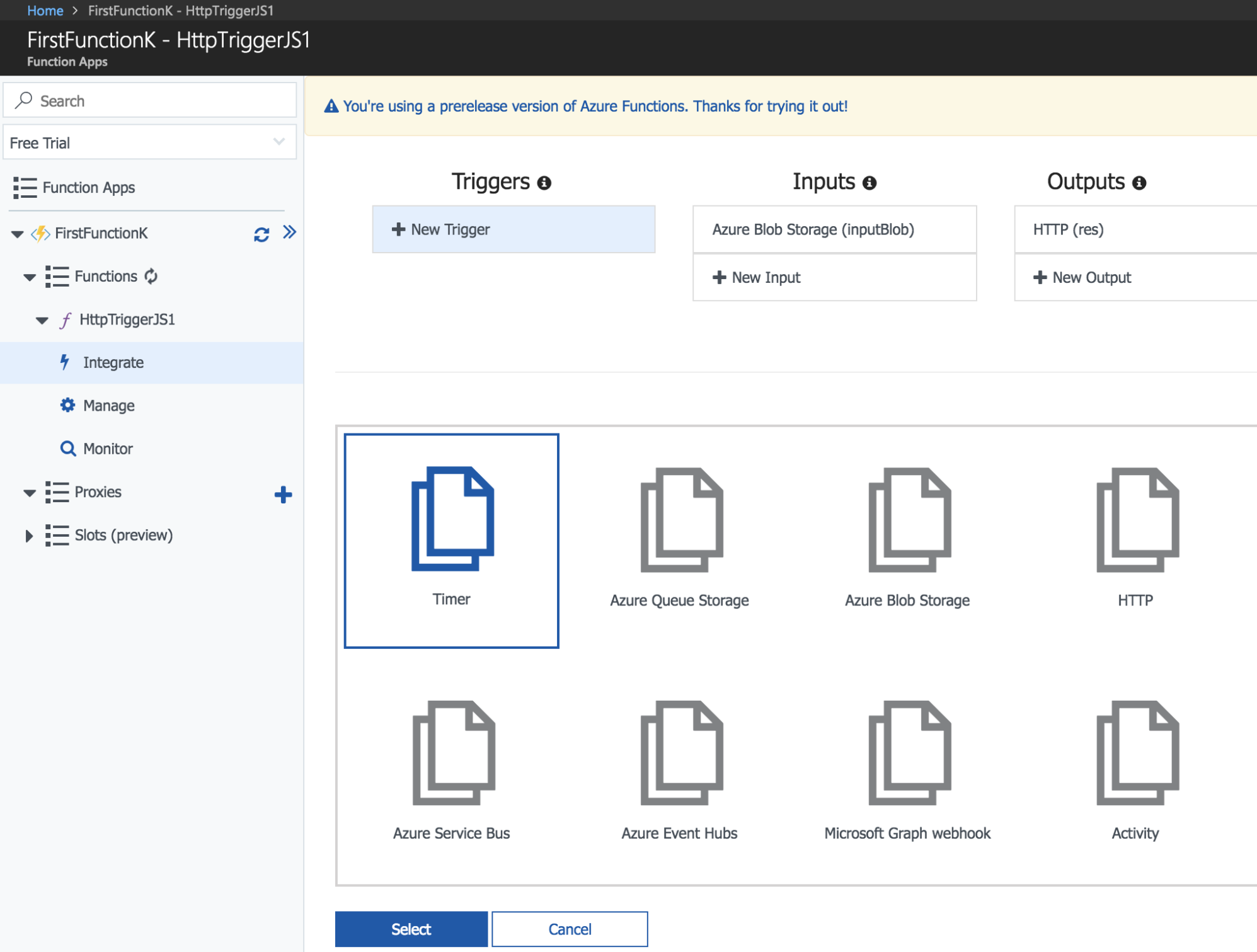
Task: Add a New Trigger
Action: coord(514,229)
